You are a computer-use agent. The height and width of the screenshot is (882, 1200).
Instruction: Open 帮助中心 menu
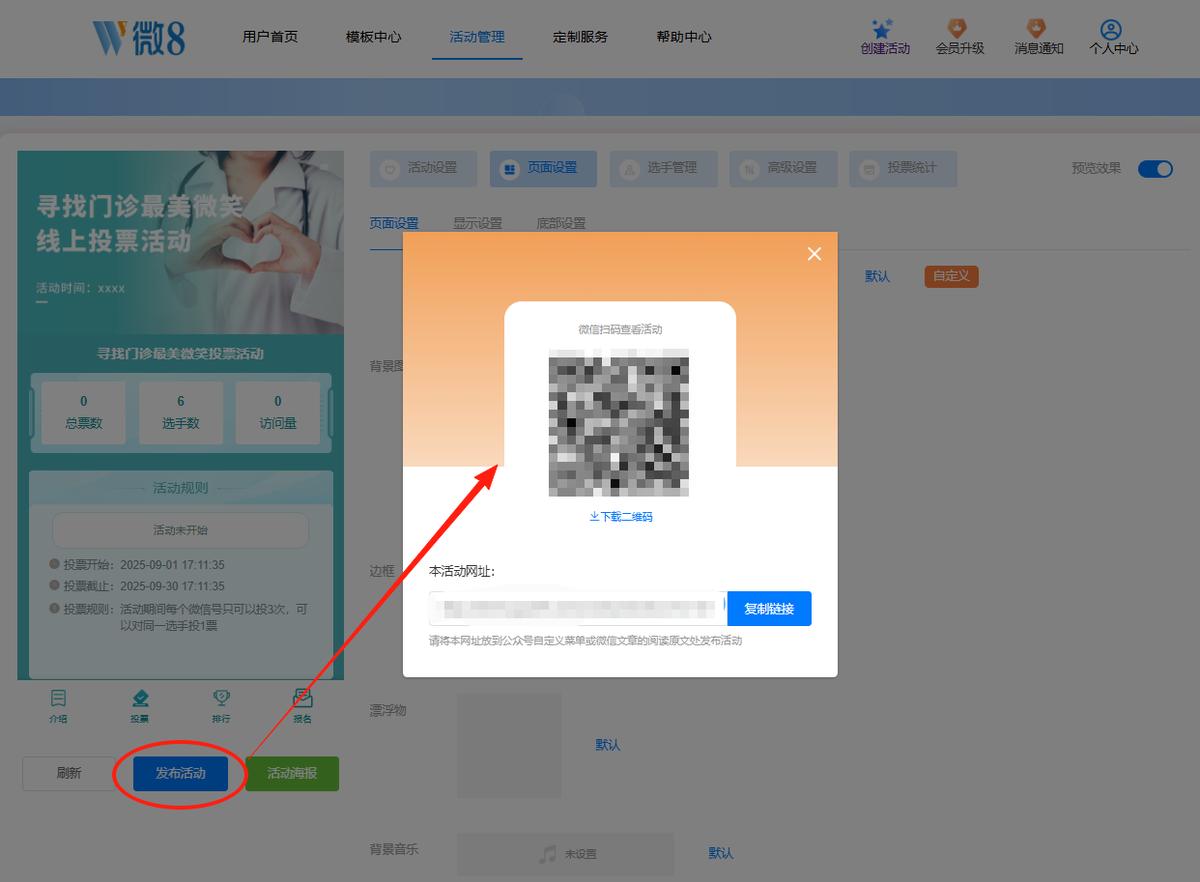(684, 37)
